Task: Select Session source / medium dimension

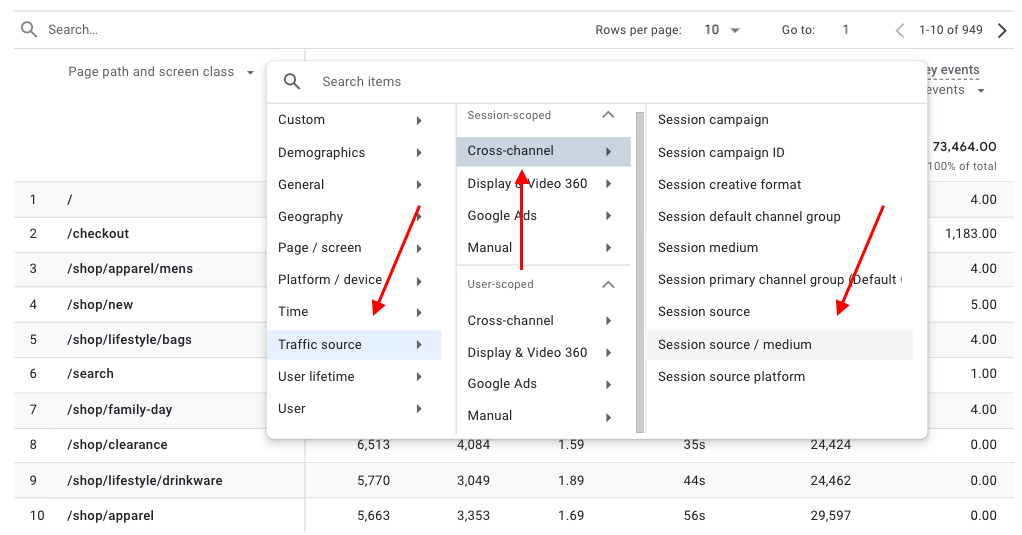Action: tap(735, 344)
